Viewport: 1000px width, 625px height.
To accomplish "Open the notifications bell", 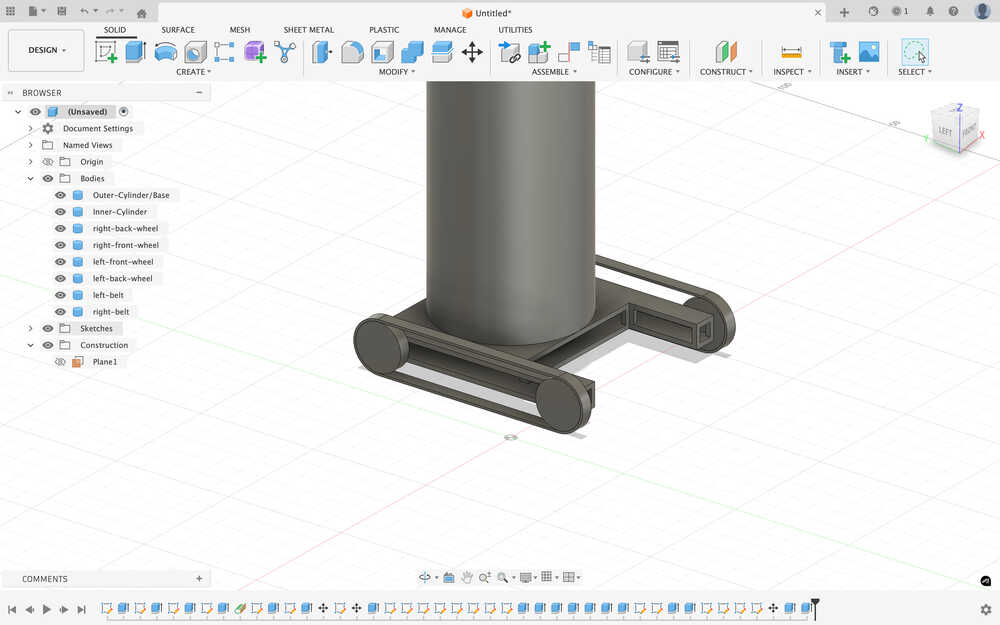I will click(930, 11).
